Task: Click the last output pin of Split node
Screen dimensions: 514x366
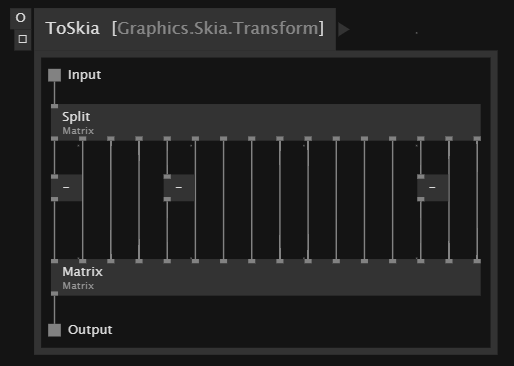Action: coord(477,138)
